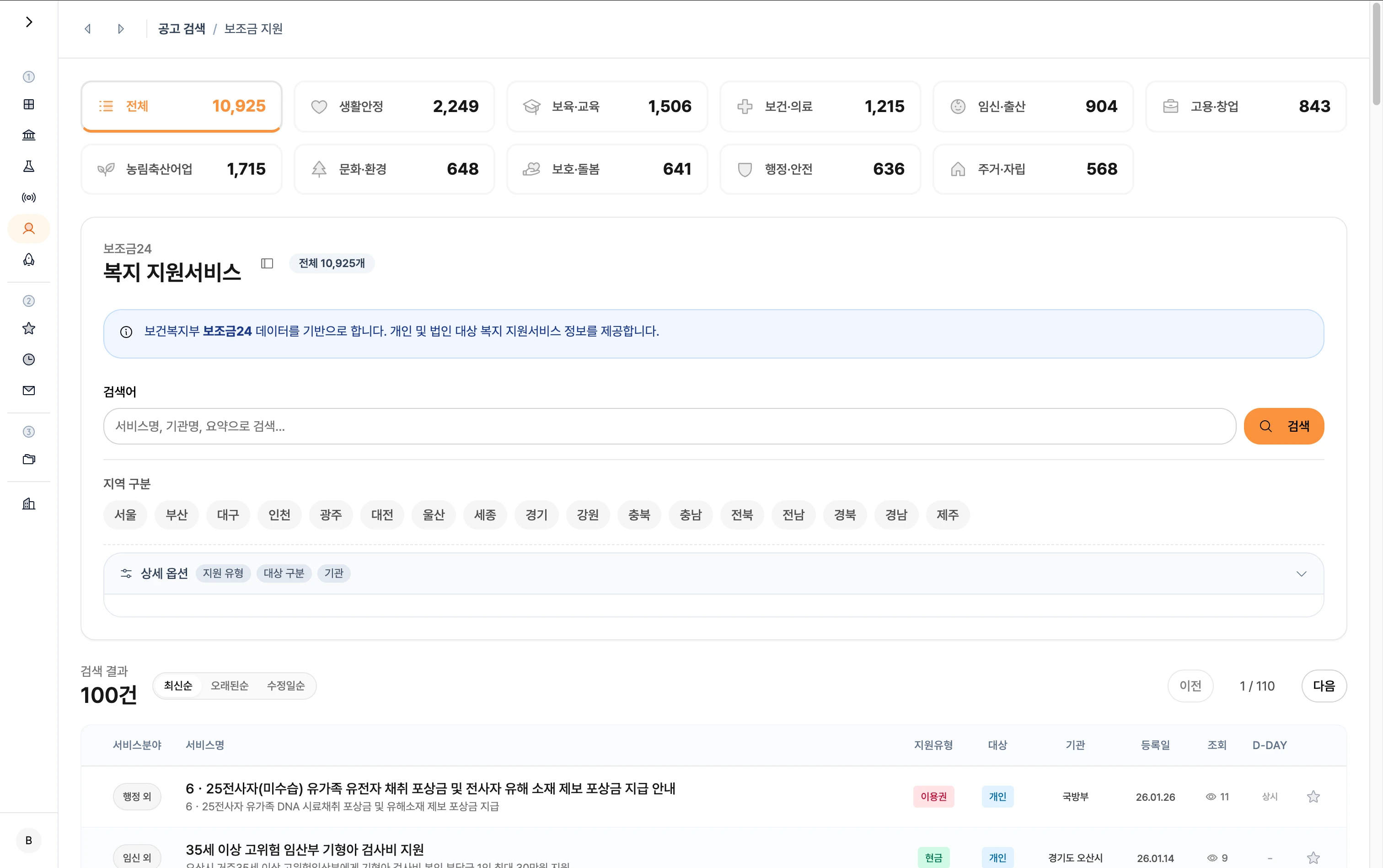Star the 6·25전사자 포상금 listing
The width and height of the screenshot is (1383, 868).
pos(1313,797)
